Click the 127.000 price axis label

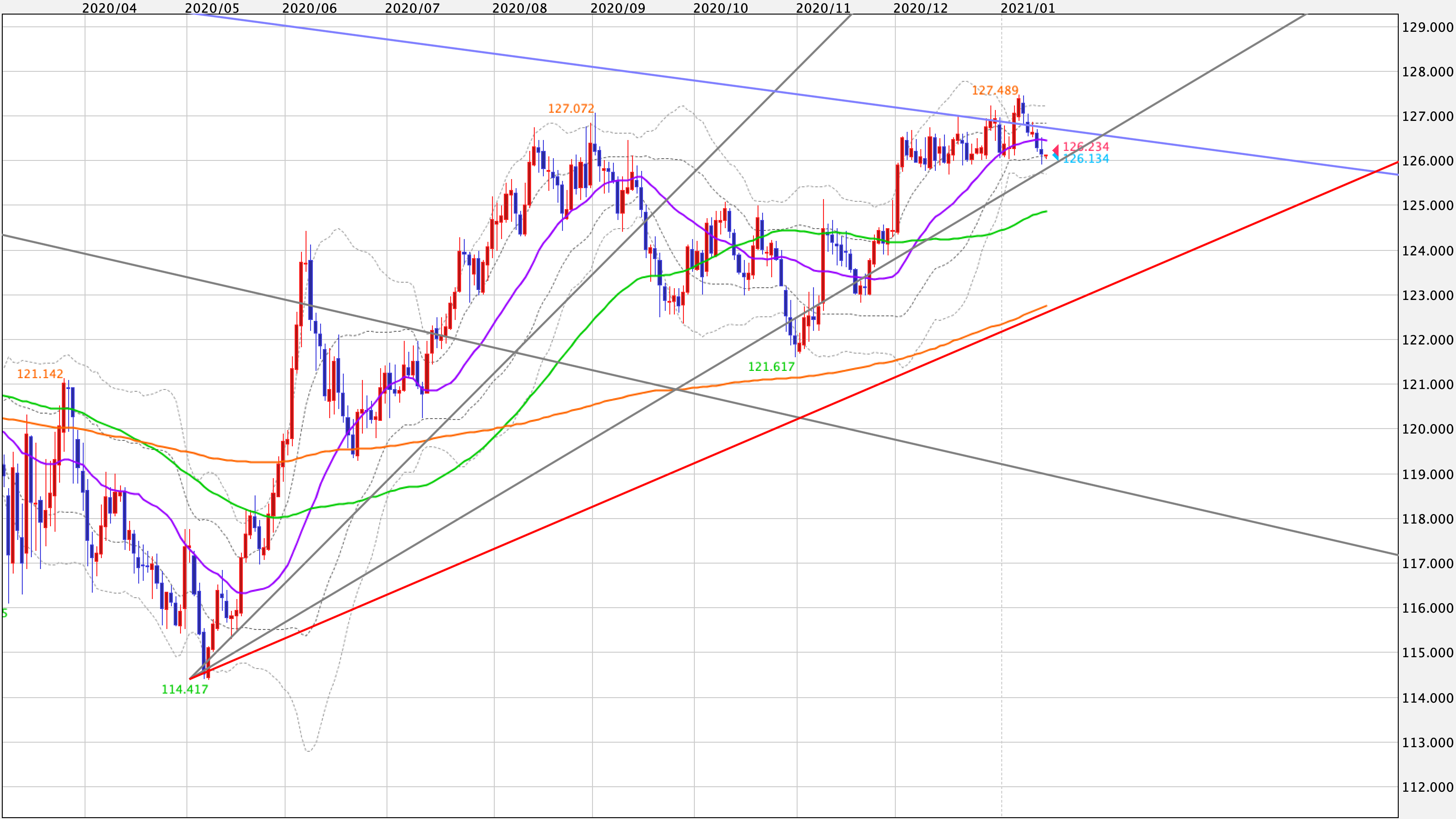[x=1428, y=116]
